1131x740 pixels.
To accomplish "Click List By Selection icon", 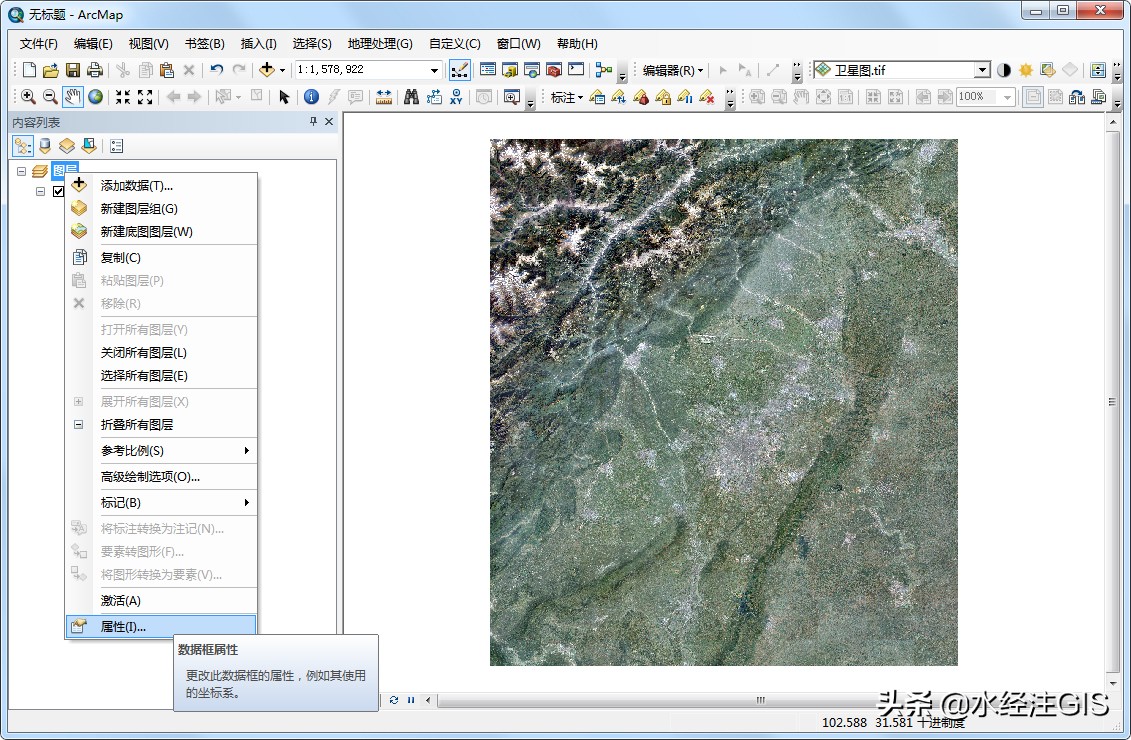I will click(x=89, y=146).
